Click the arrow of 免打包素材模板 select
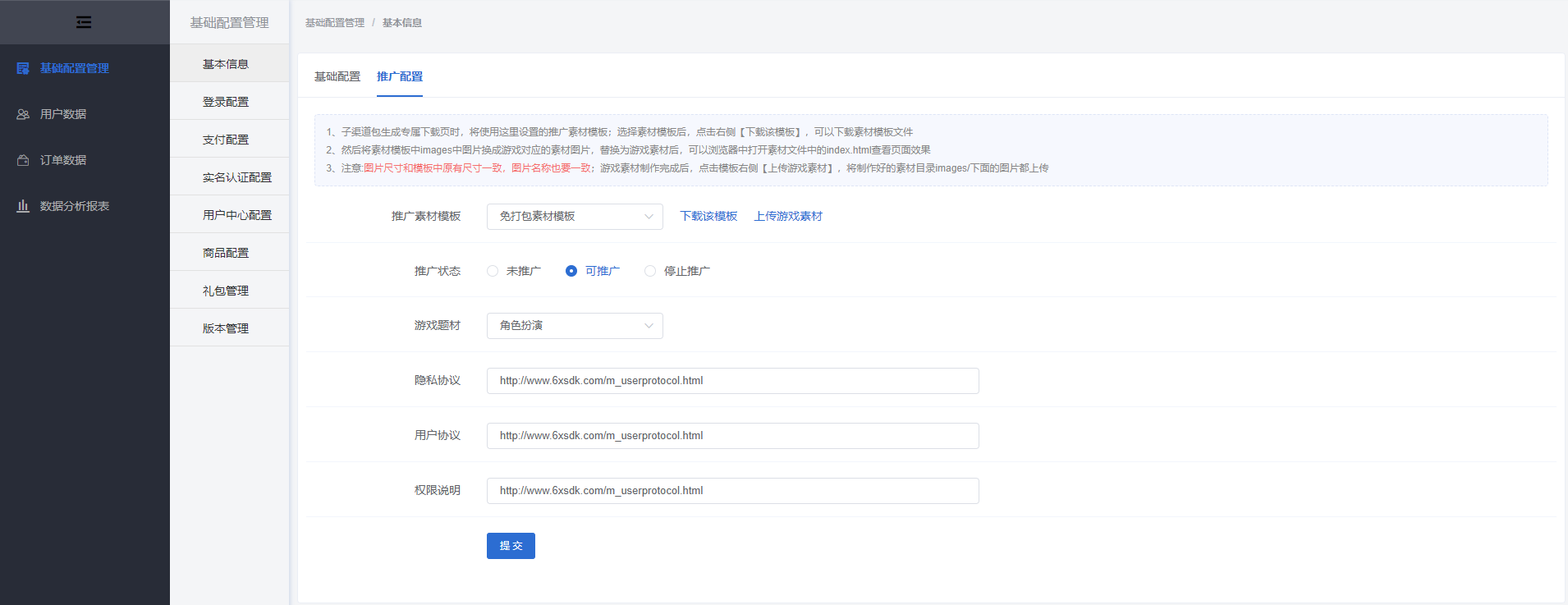Screen dimensions: 1568x605 (x=649, y=217)
